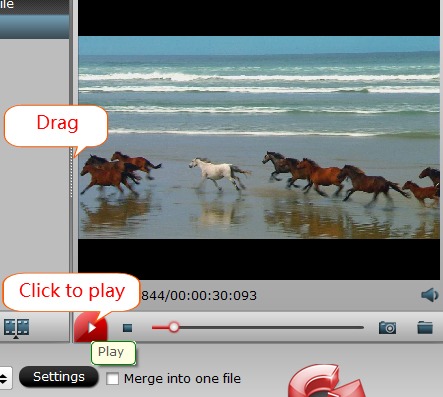Click the horse video preview frame
Viewport: 443px width, 397px height.
coord(259,137)
